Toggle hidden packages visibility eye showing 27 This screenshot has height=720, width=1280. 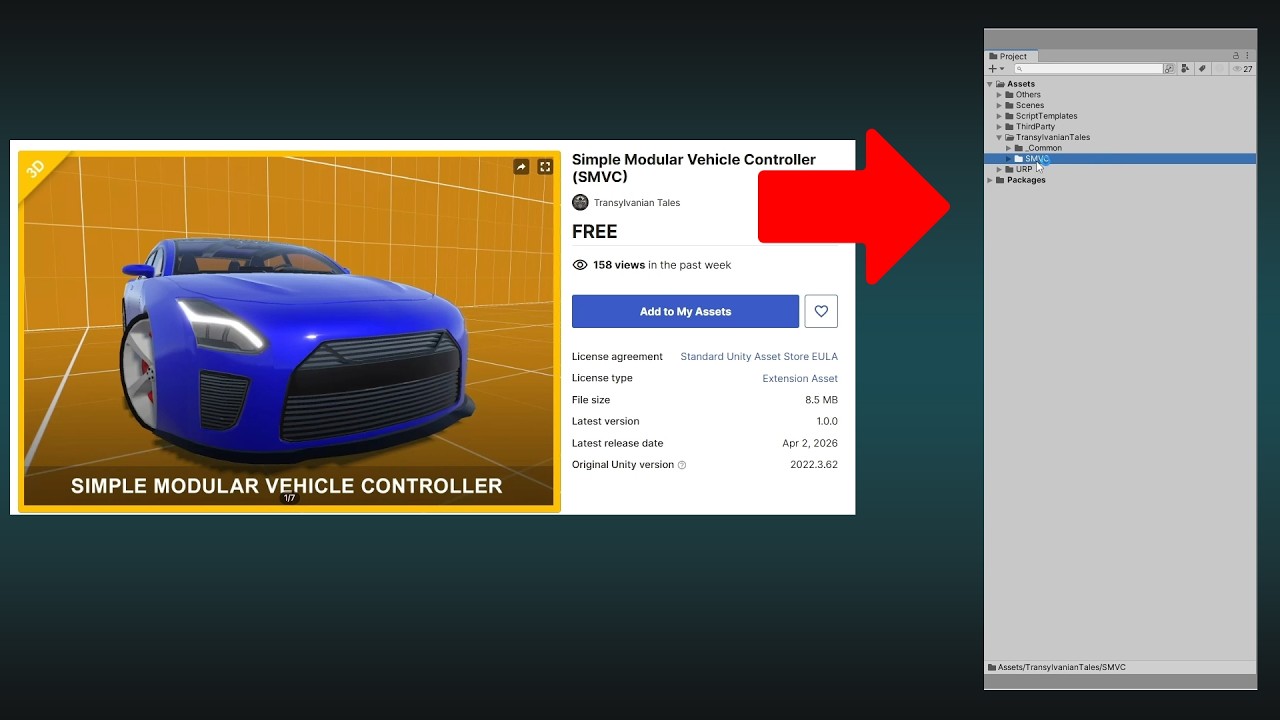1243,69
